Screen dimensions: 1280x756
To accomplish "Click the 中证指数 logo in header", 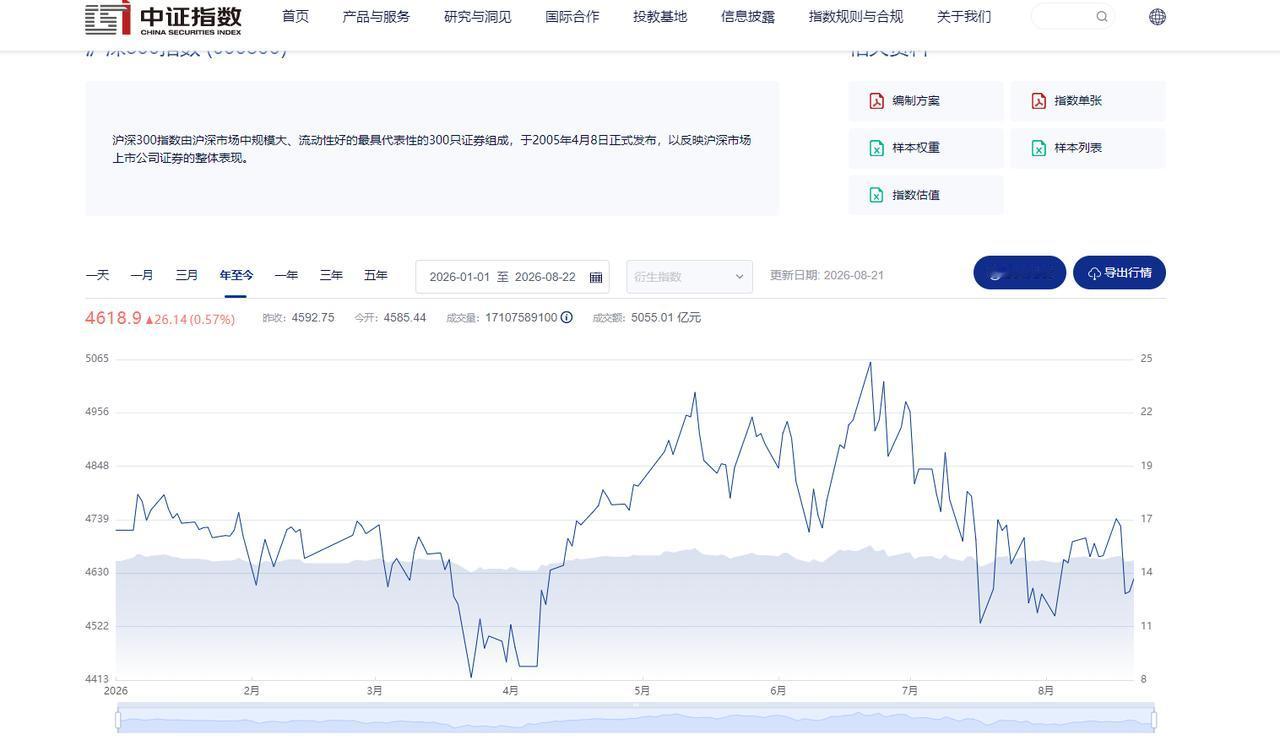I will coord(163,18).
